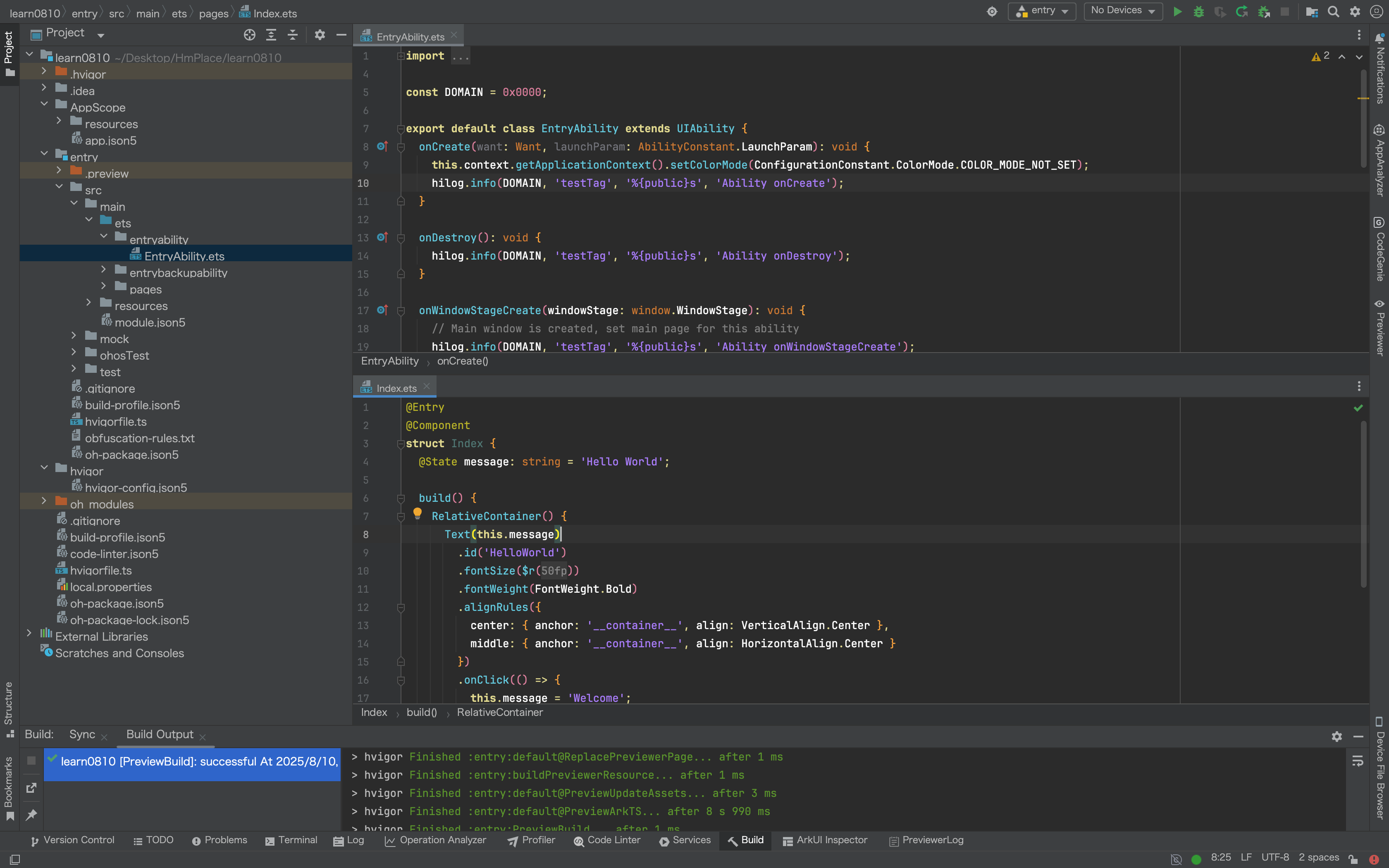The width and height of the screenshot is (1389, 868).
Task: Open Project panel options gear
Action: pos(320,35)
